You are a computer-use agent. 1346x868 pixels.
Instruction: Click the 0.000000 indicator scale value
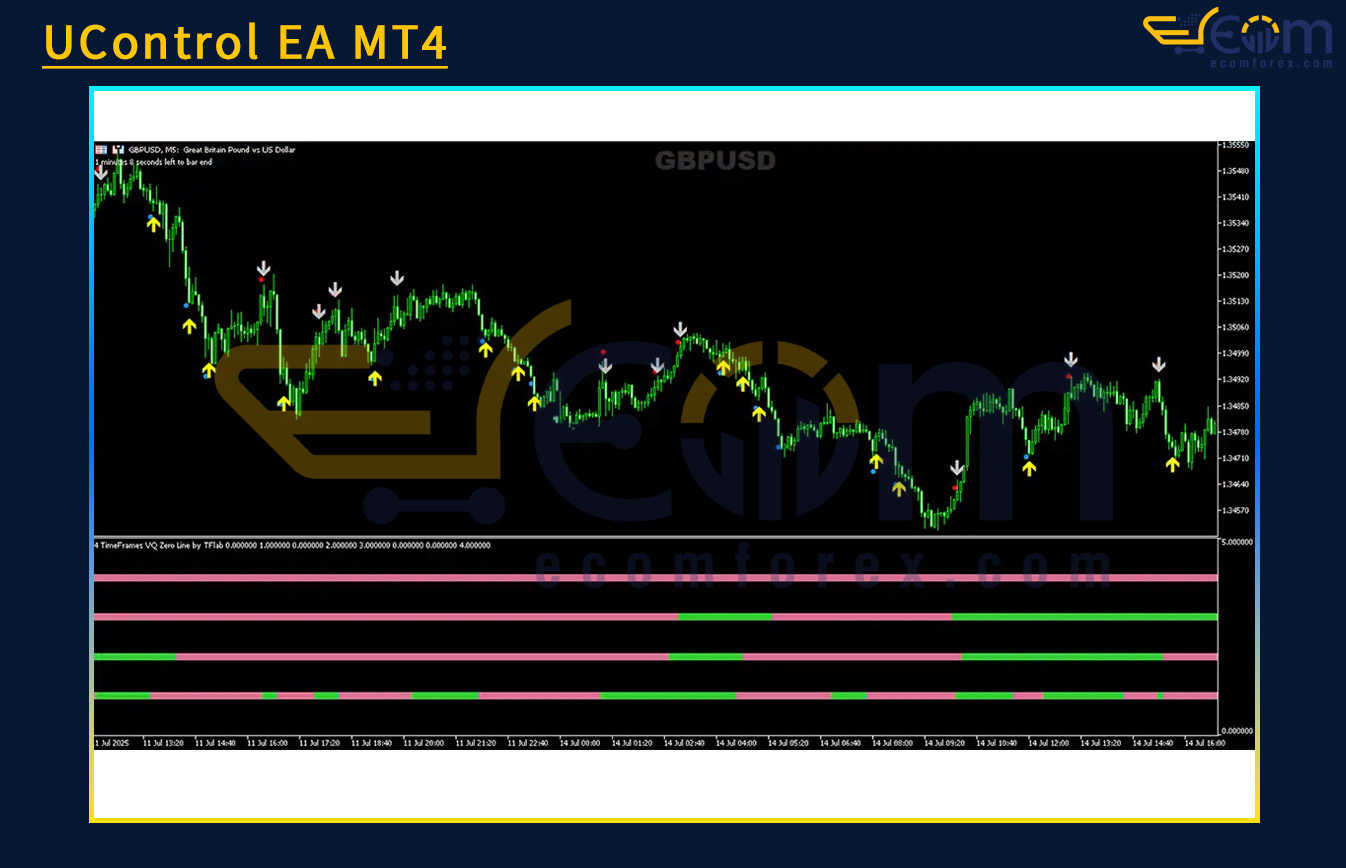click(1238, 731)
